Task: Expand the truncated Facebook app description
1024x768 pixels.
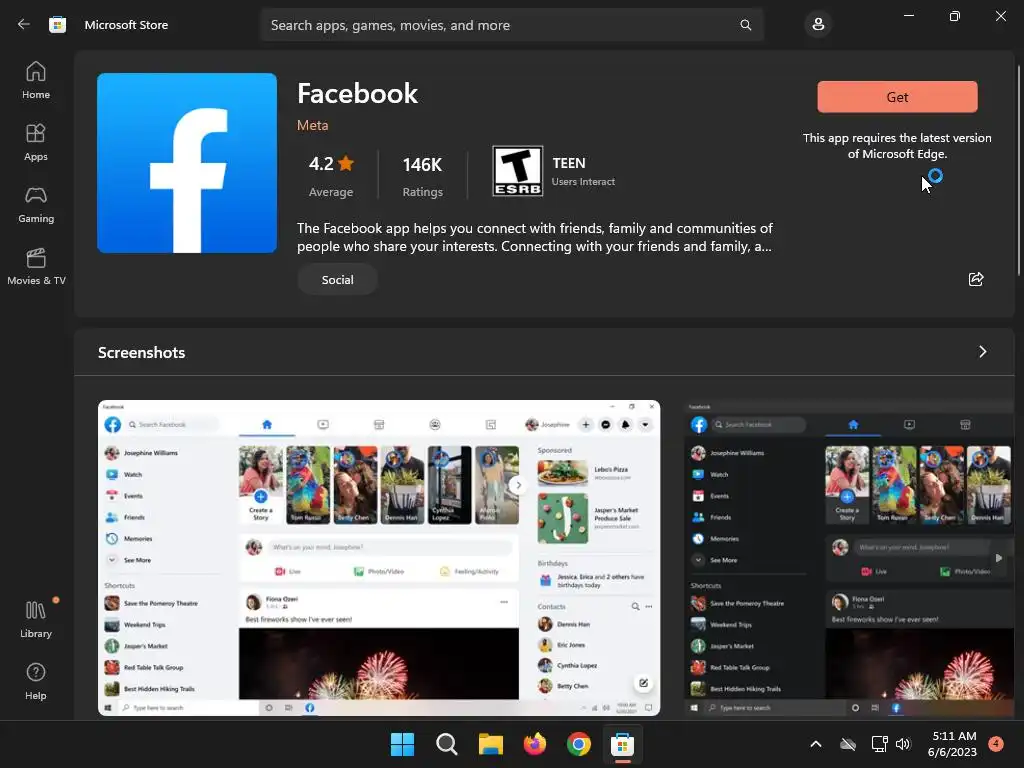Action: click(x=534, y=237)
